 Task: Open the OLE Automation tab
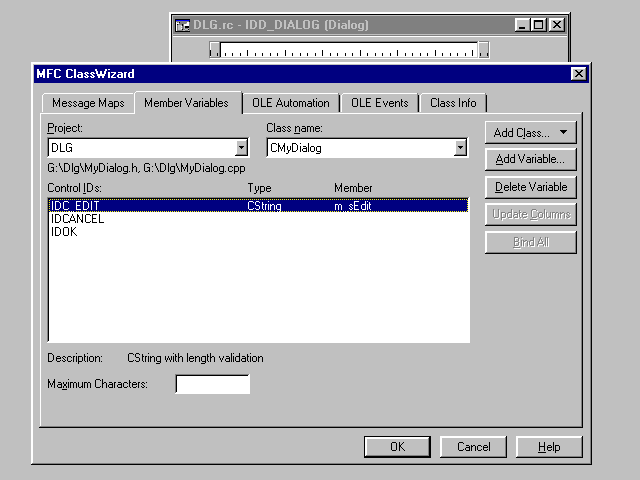[x=290, y=103]
